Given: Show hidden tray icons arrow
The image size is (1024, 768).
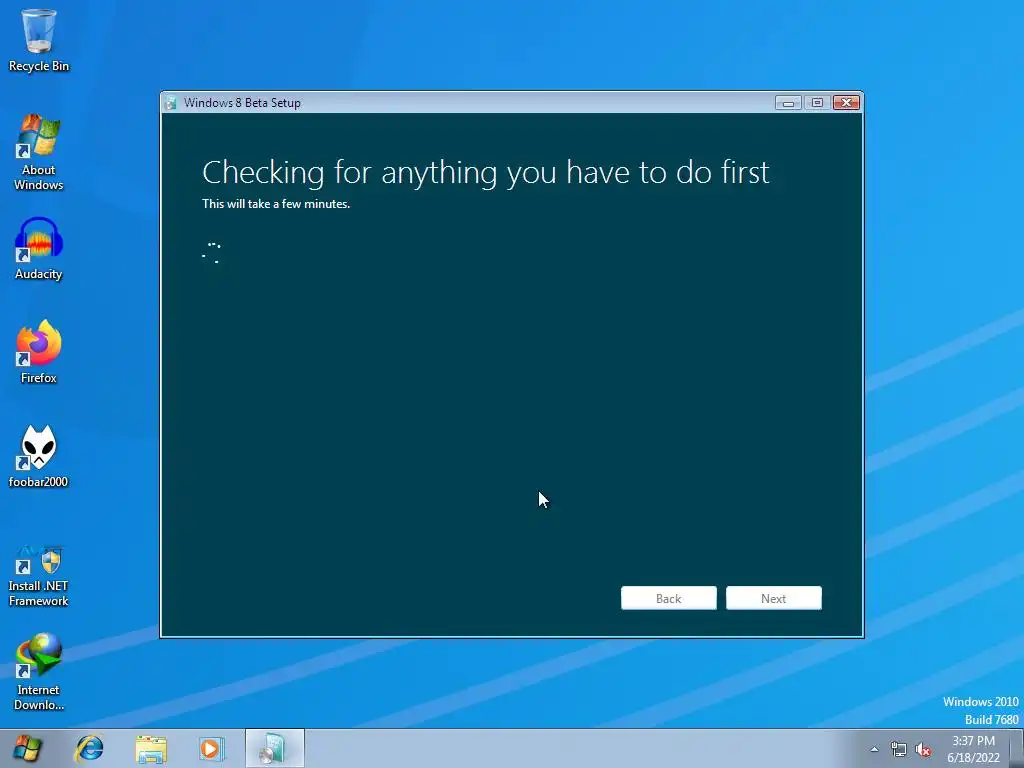Looking at the screenshot, I should 874,749.
